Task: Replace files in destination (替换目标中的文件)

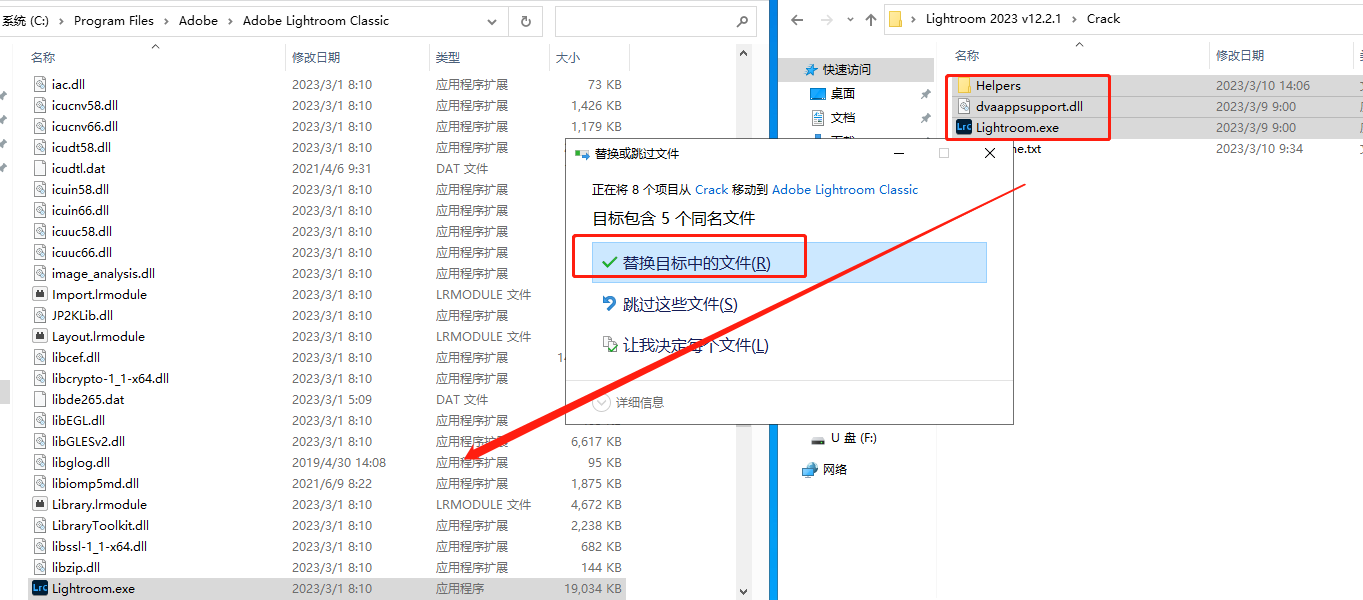Action: (x=789, y=262)
